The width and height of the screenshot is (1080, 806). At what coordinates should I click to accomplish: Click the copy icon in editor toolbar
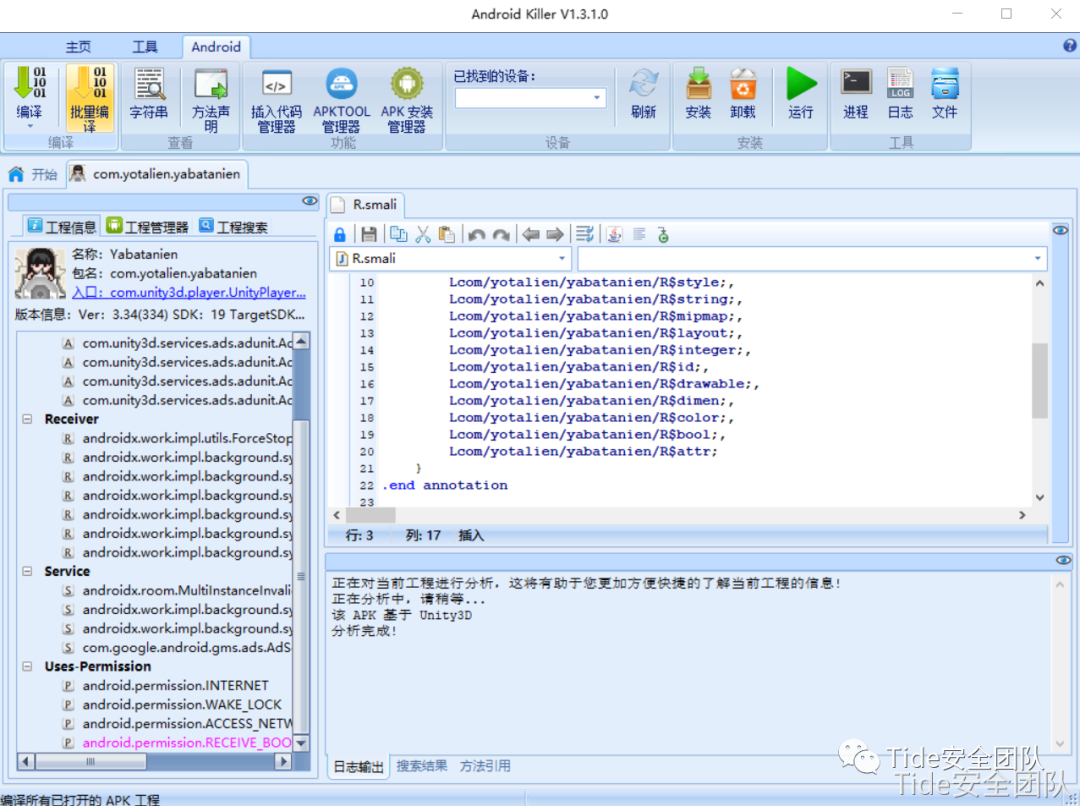(398, 234)
